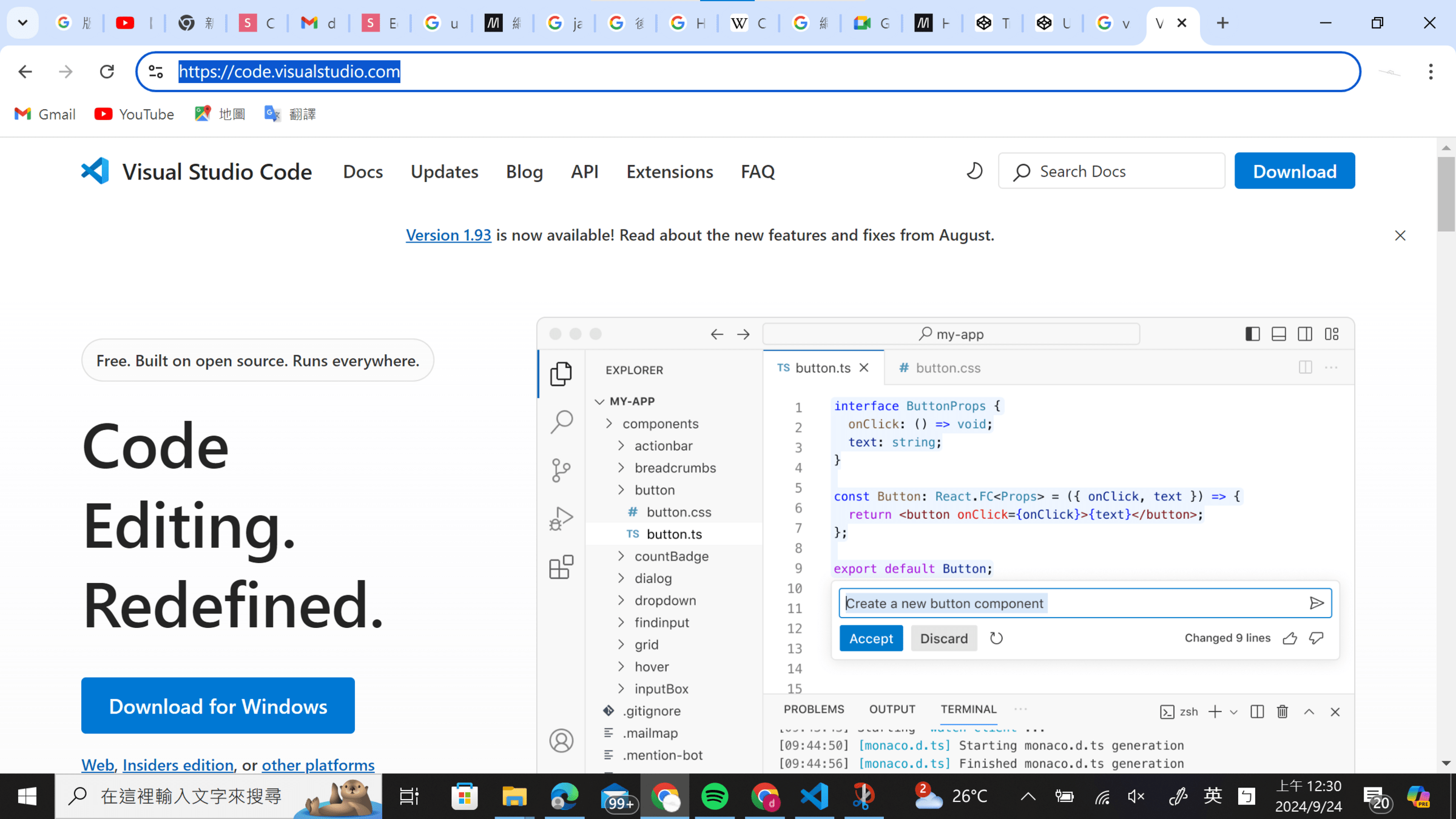This screenshot has height=819, width=1456.
Task: Open the Extensions blocks icon in sidebar
Action: pyautogui.click(x=561, y=567)
